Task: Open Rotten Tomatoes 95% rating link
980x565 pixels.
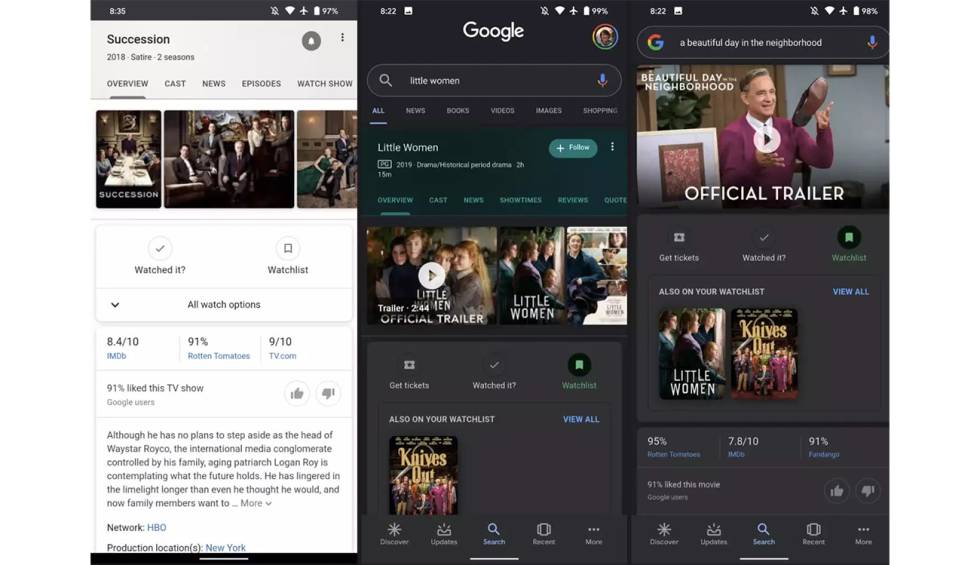Action: [x=674, y=454]
